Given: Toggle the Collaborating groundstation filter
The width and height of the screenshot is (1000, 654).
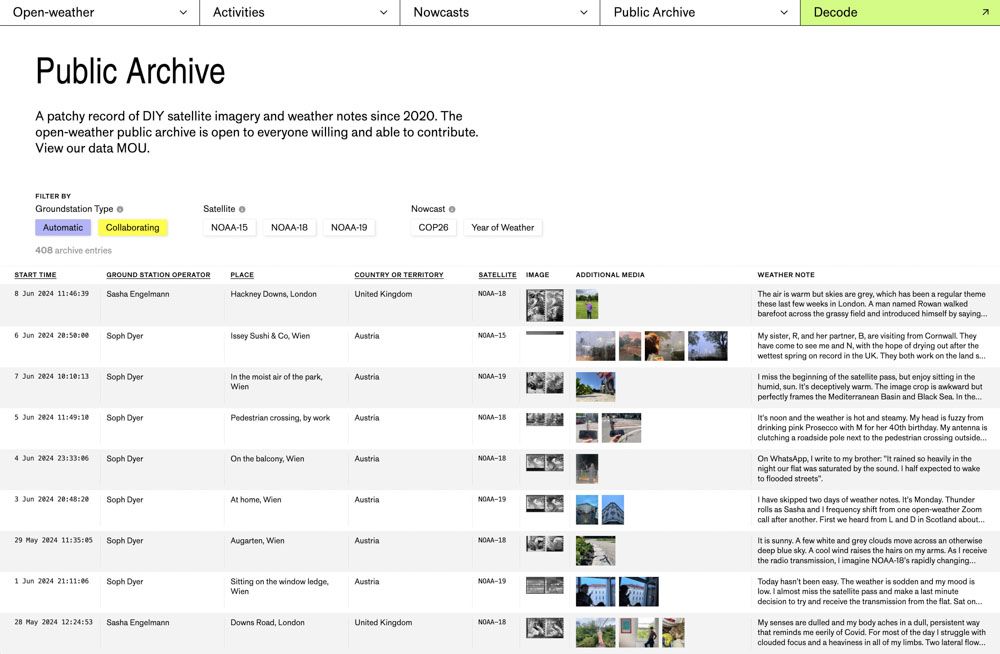Looking at the screenshot, I should coord(133,228).
